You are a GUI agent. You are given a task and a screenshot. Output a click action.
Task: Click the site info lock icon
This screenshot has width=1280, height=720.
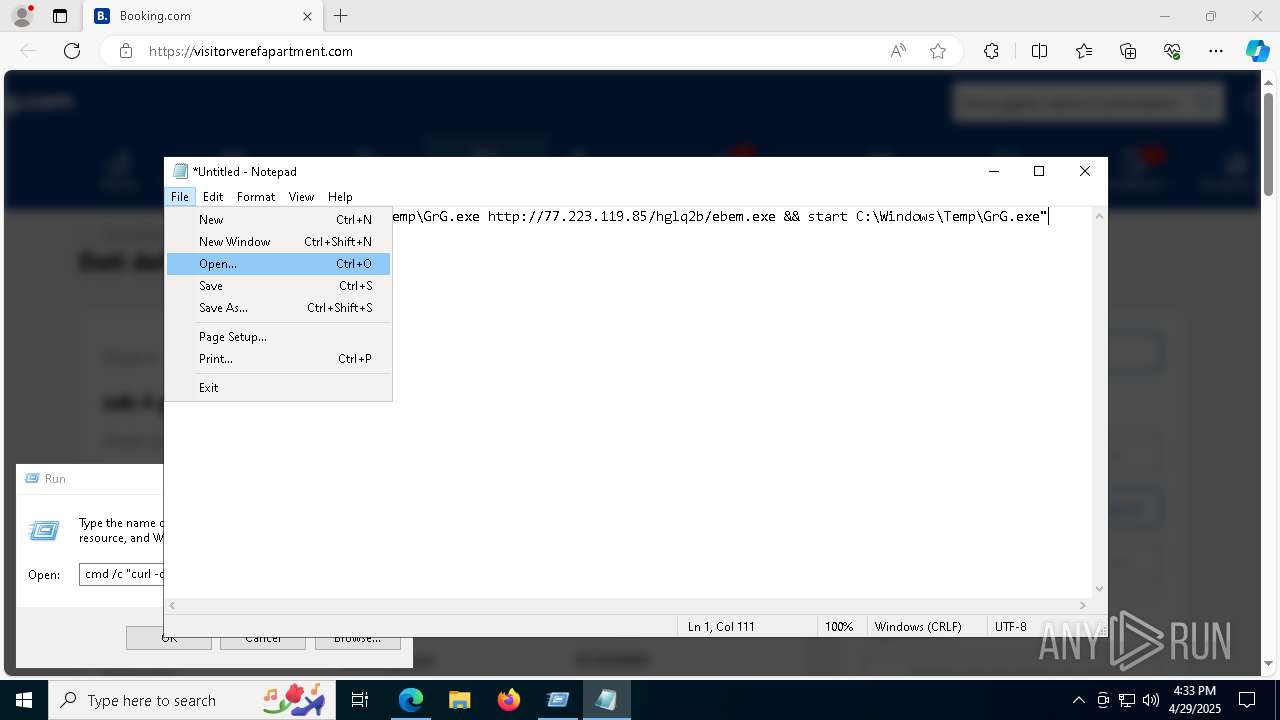tap(126, 51)
